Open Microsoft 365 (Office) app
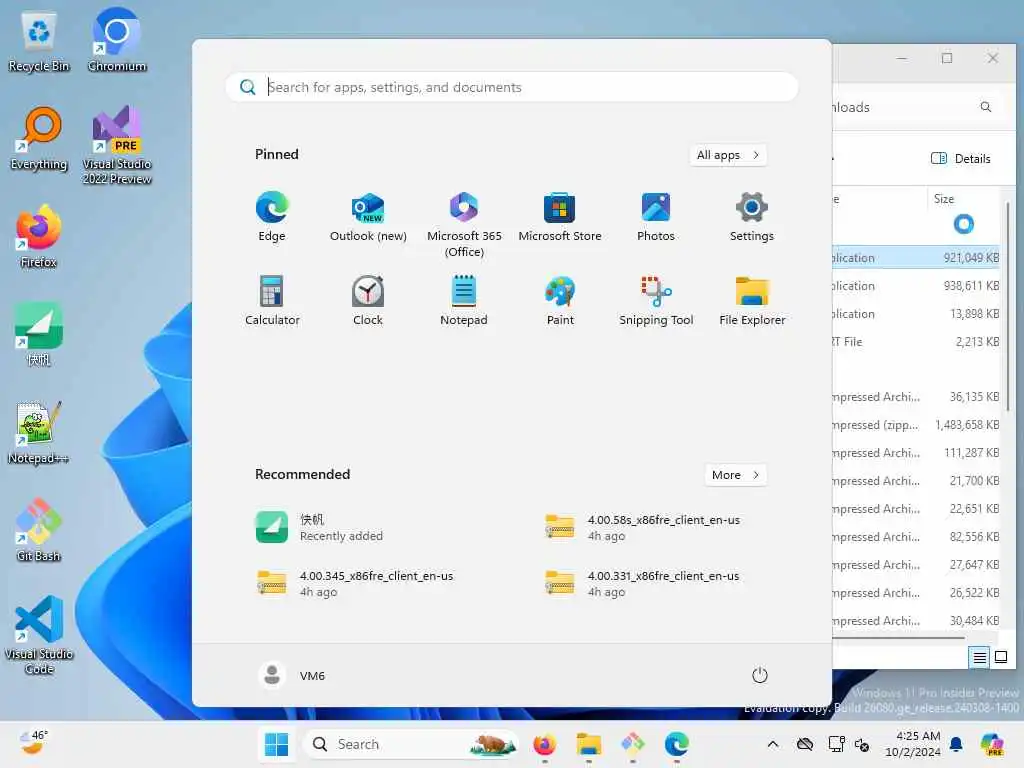 coord(464,225)
